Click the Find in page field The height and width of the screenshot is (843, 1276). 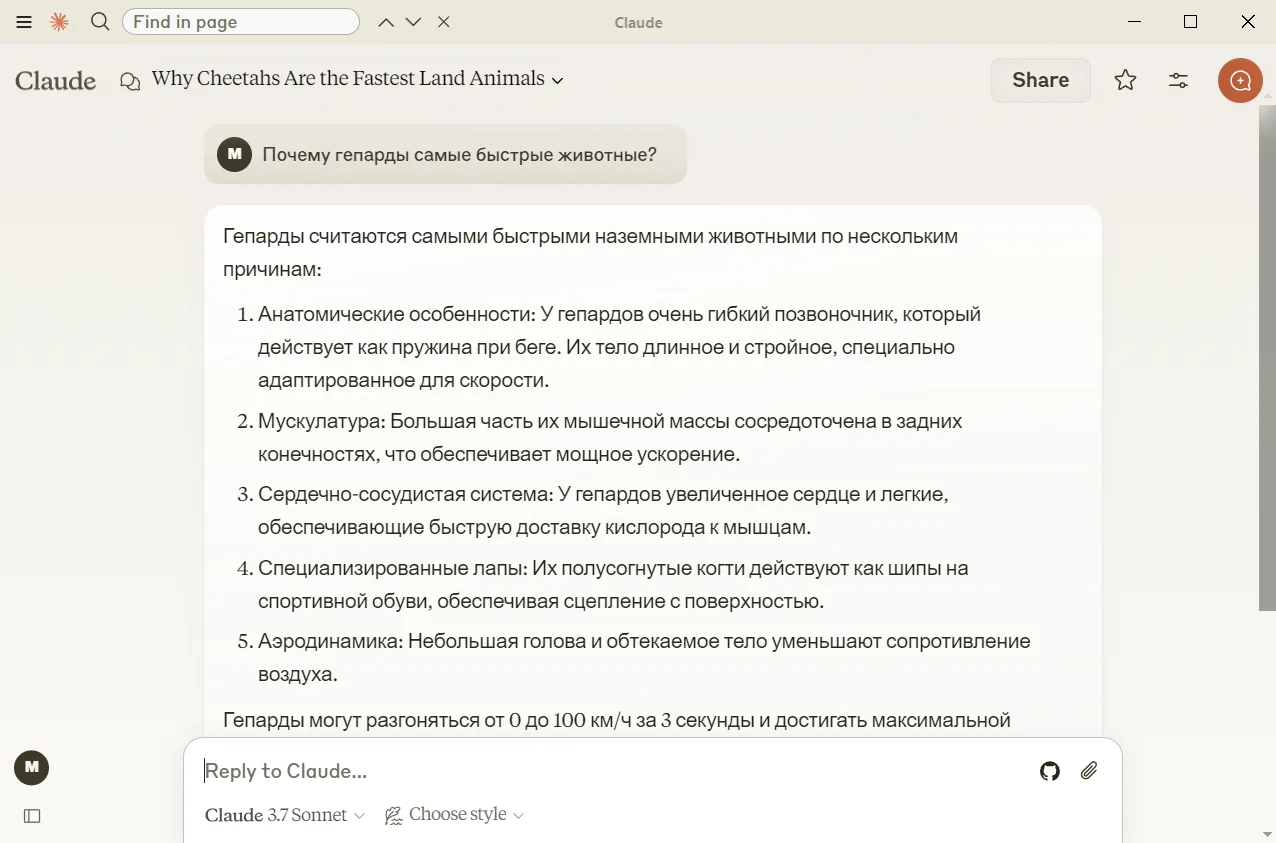pos(240,22)
